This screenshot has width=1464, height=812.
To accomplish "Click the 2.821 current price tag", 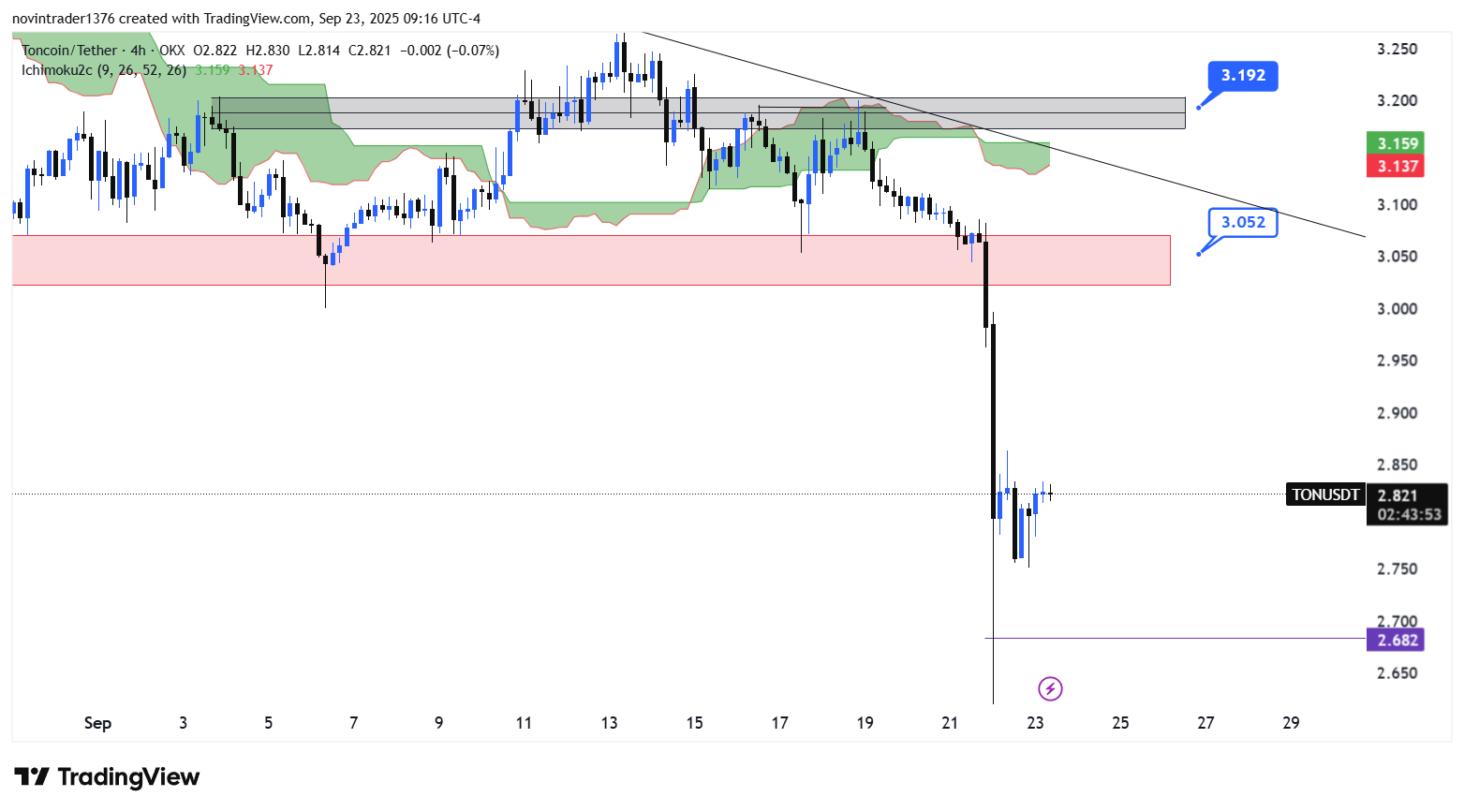I will tap(1400, 495).
